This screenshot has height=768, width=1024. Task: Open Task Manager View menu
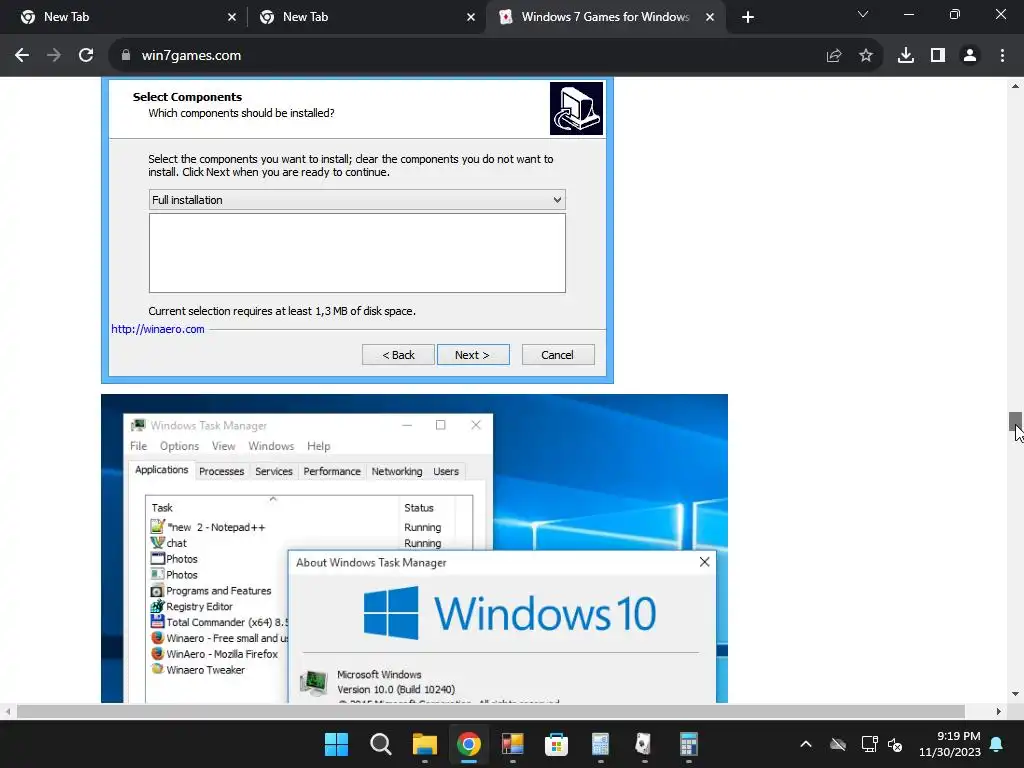(223, 446)
